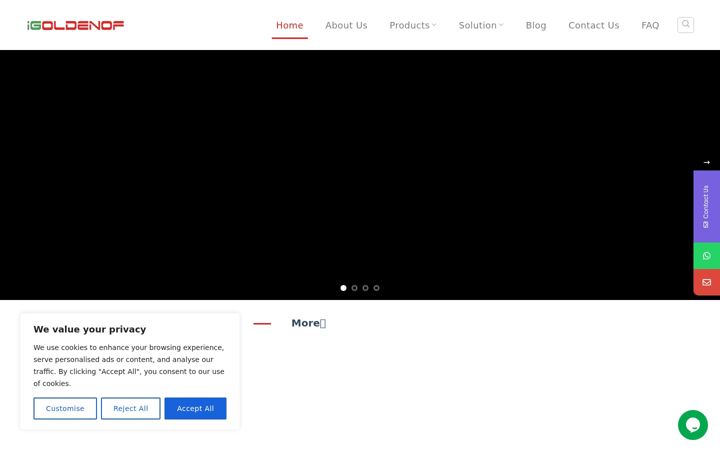This screenshot has height=450, width=720.
Task: Select the third carousel slide dot
Action: tap(366, 288)
